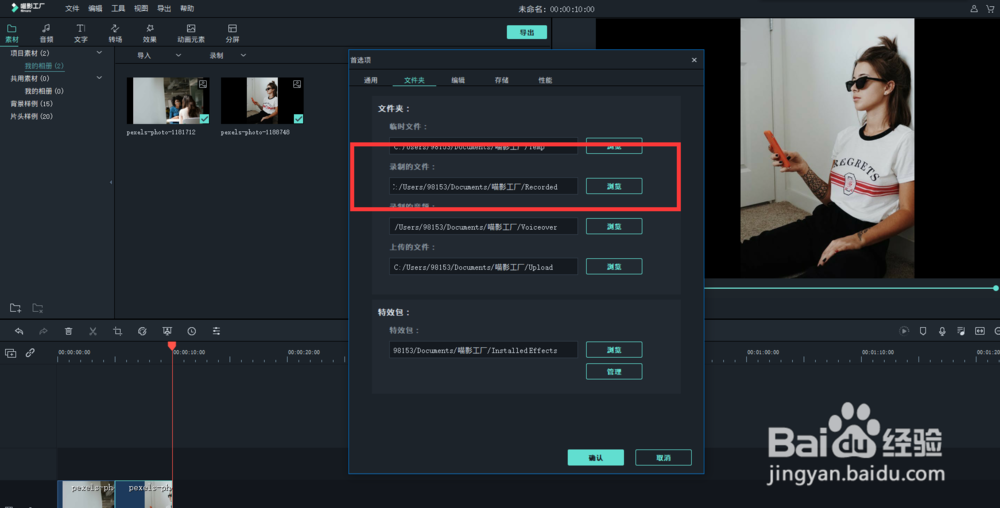Open the 转场 transitions panel
The image size is (1000, 508).
115,33
